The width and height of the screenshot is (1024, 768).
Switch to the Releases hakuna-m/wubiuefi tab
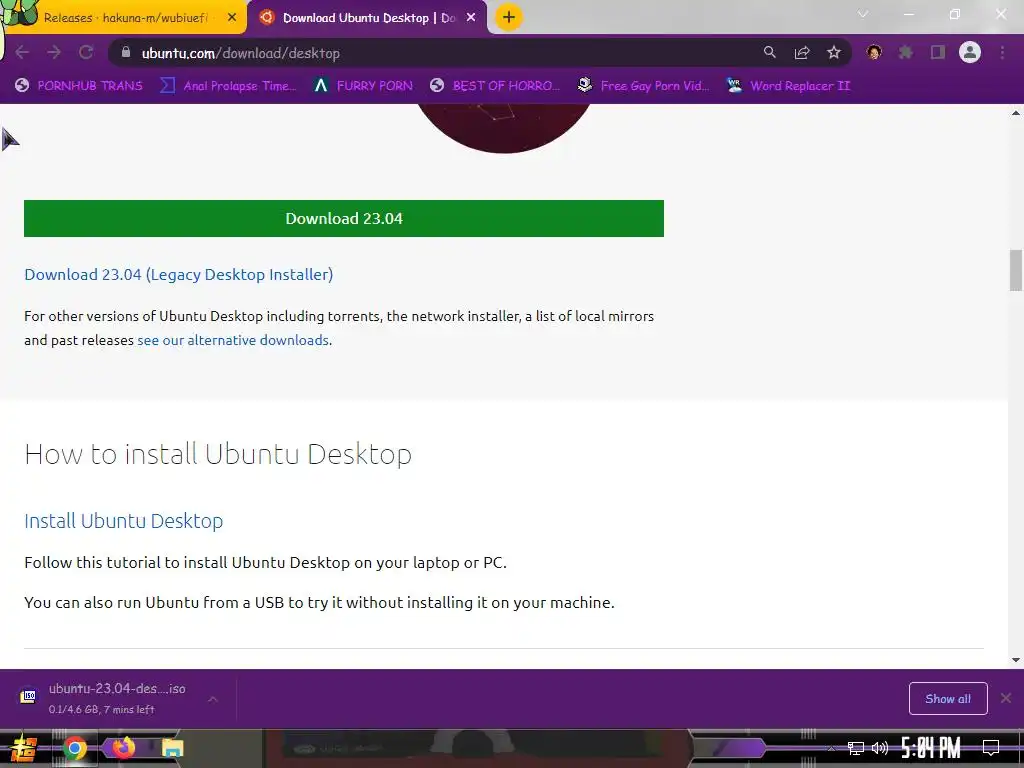124,18
